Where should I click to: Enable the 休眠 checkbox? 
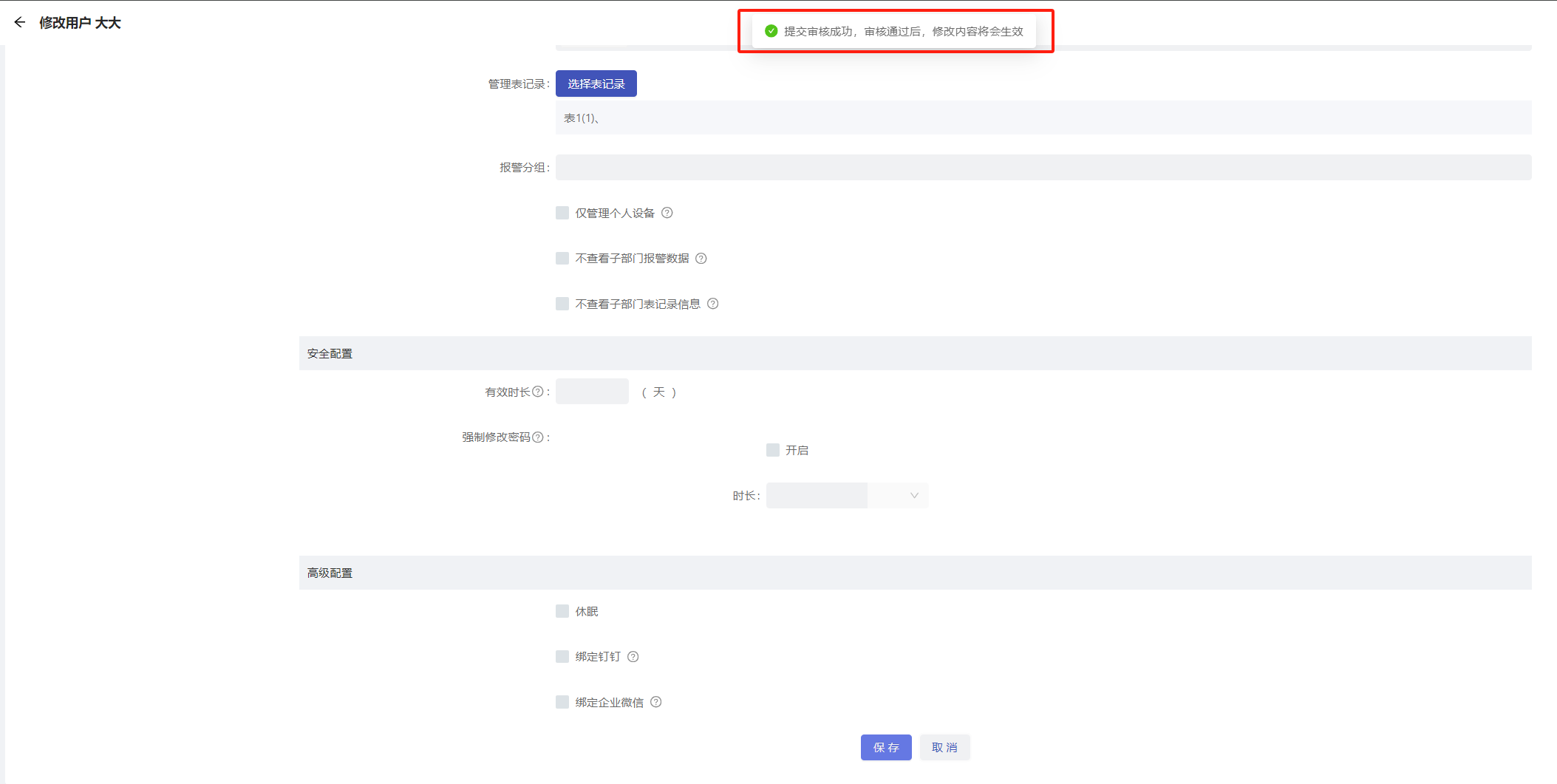point(562,611)
